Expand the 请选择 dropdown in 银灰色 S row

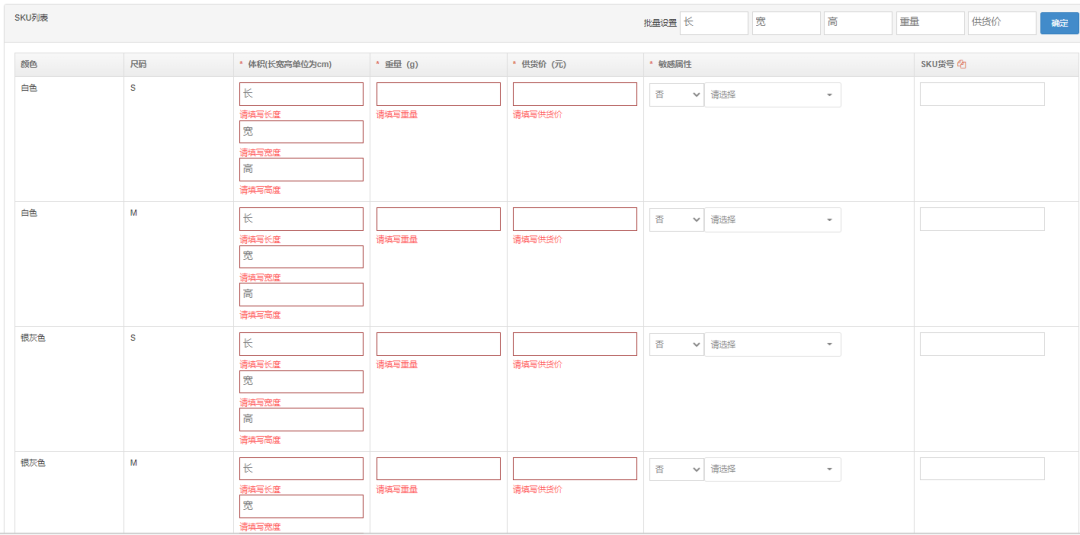point(772,344)
